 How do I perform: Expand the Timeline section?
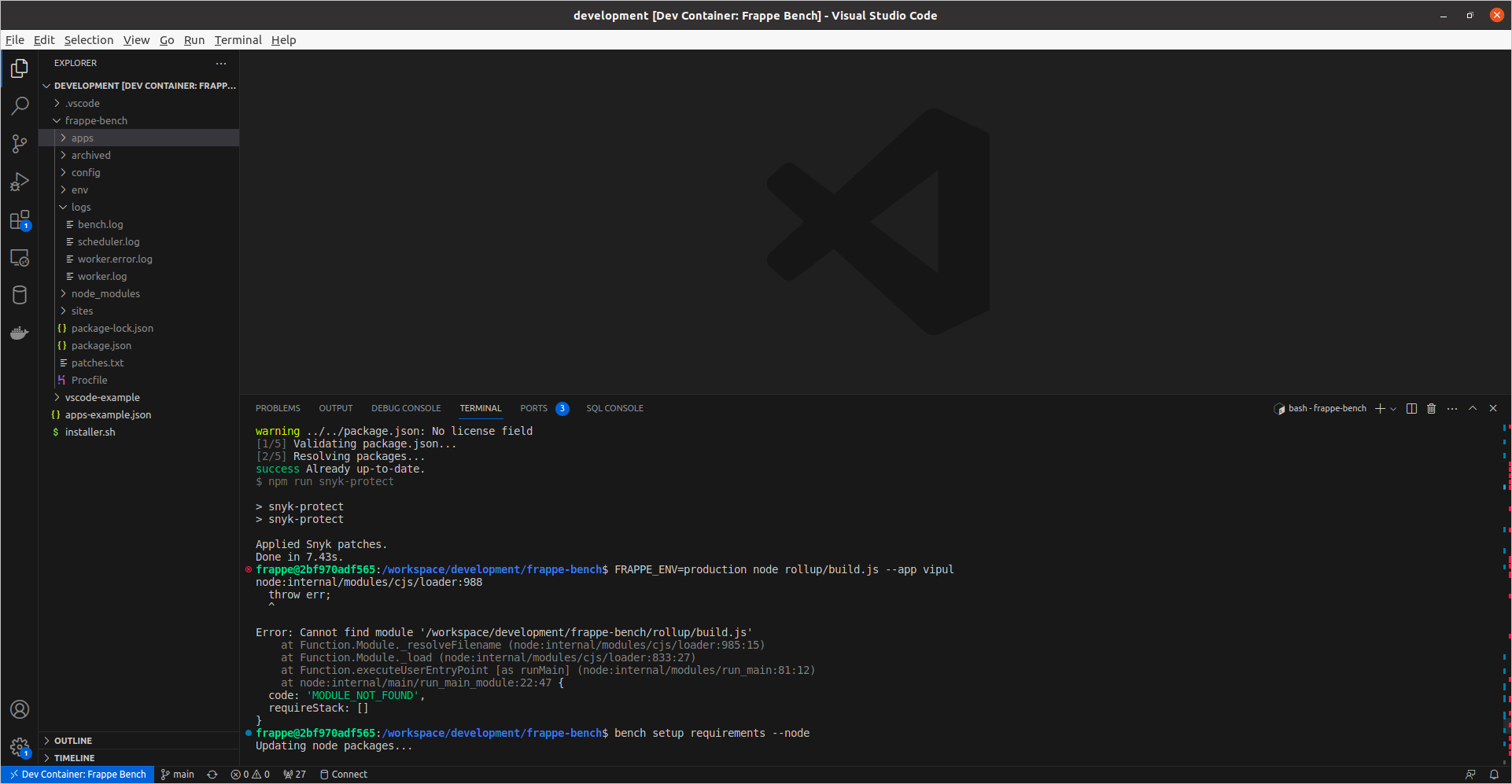pos(139,758)
